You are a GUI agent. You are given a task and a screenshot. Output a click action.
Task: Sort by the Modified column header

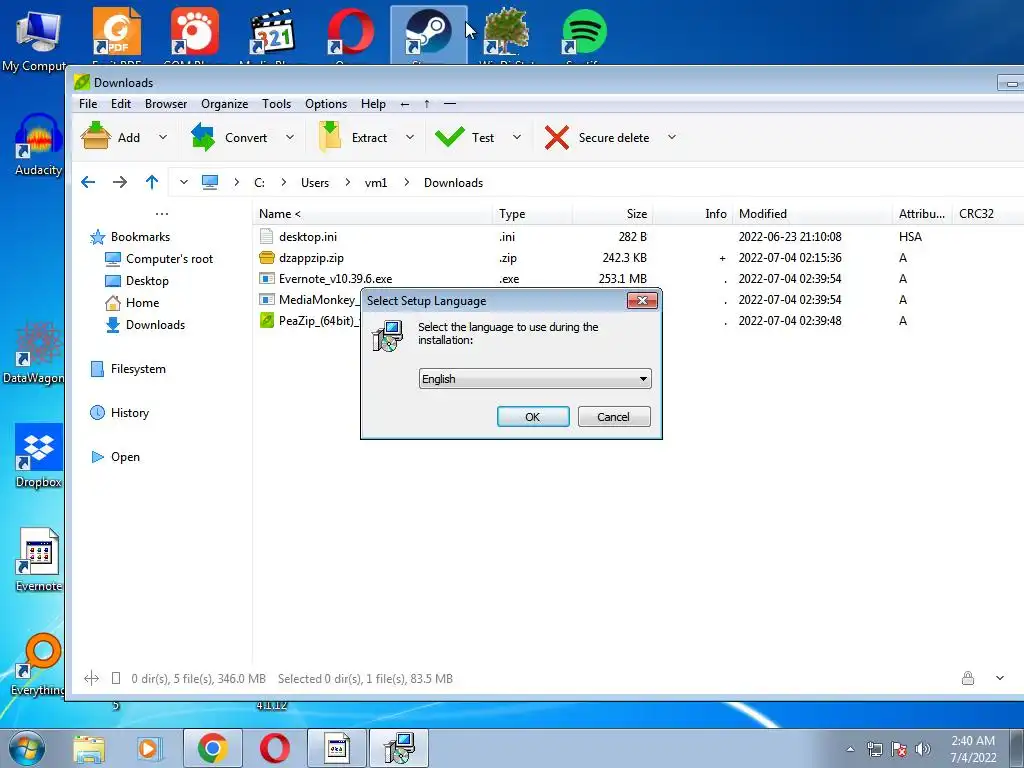coord(812,214)
